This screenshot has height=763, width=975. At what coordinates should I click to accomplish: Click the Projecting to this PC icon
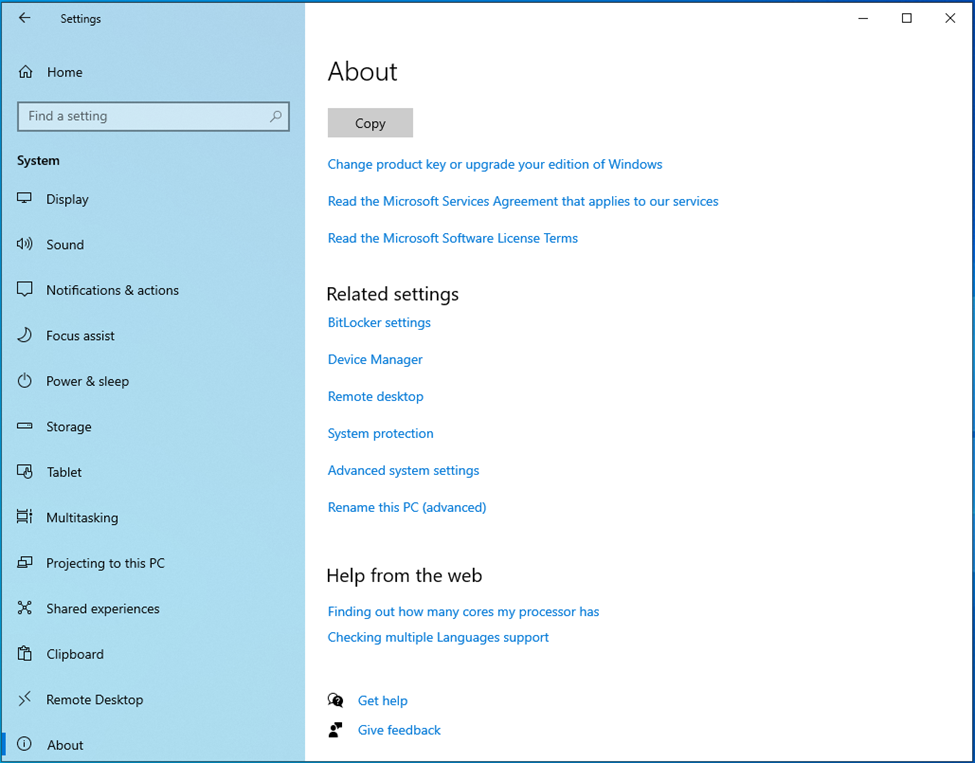(24, 562)
